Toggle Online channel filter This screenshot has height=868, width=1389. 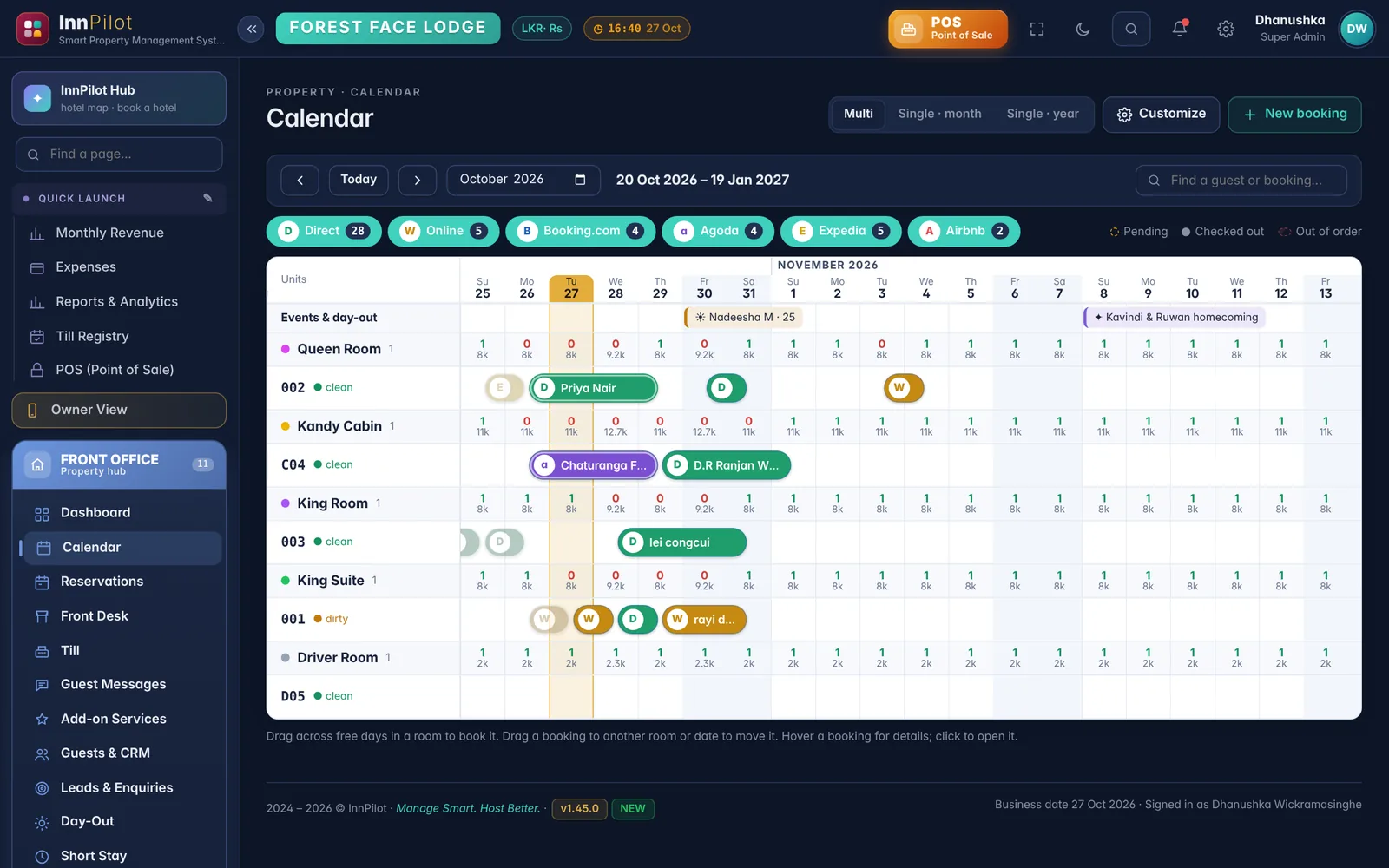(444, 231)
